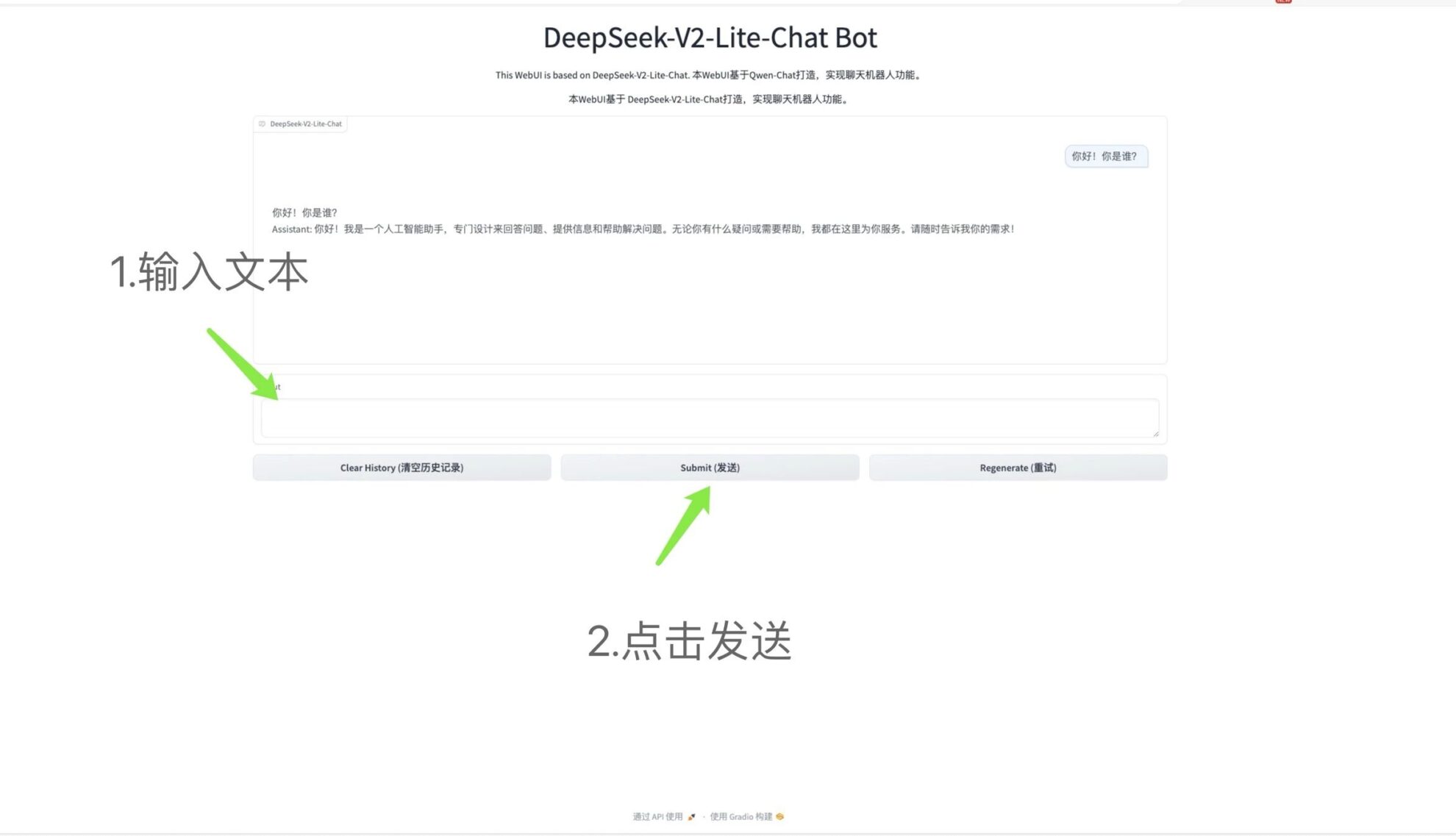Click the orange Gradio logo icon in footer

click(x=780, y=817)
